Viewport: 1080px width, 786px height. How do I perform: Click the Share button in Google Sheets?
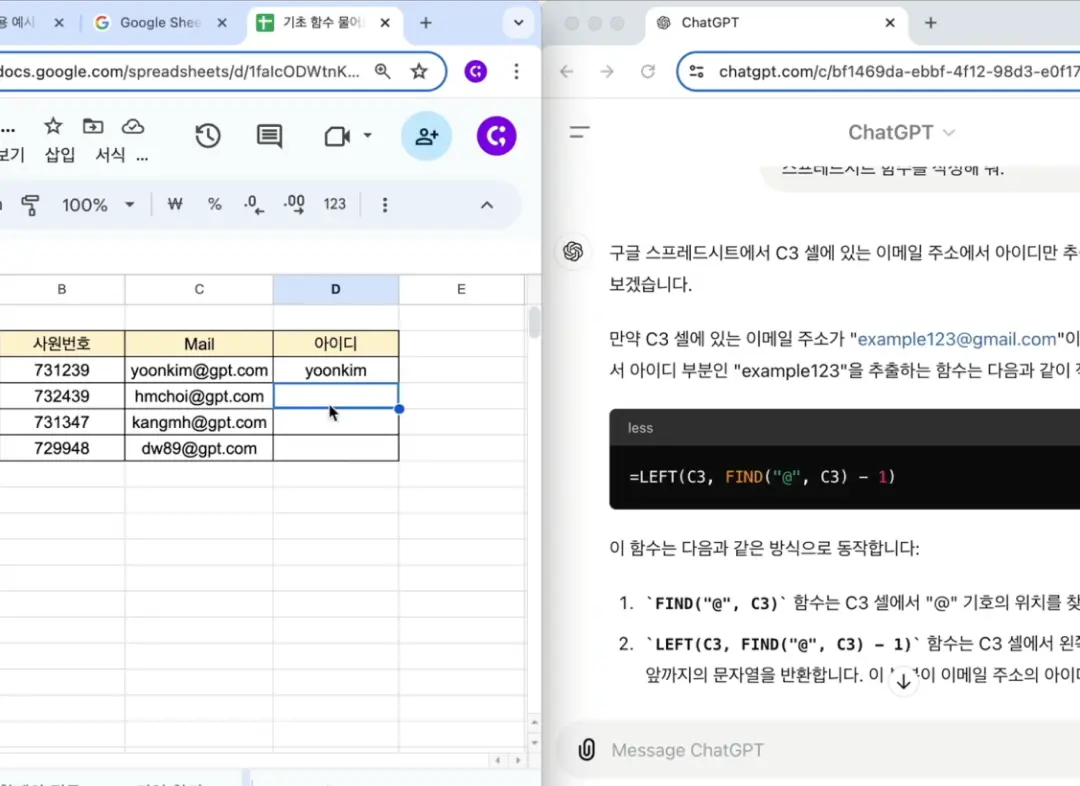[426, 136]
